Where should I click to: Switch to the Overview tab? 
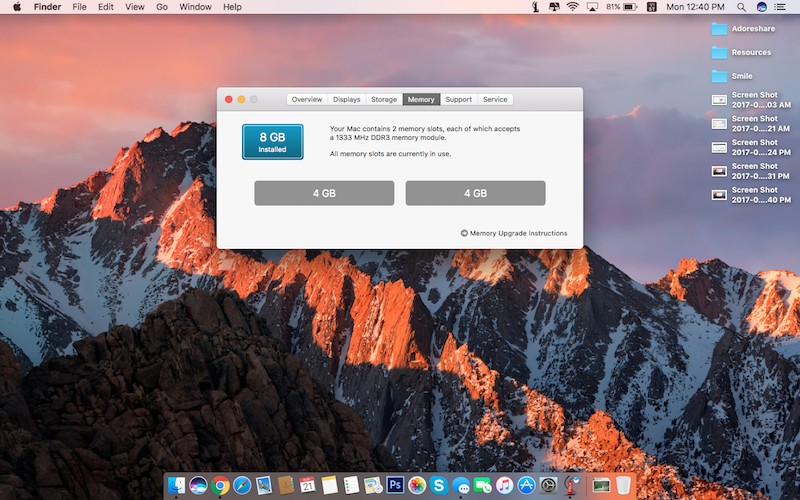coord(307,99)
